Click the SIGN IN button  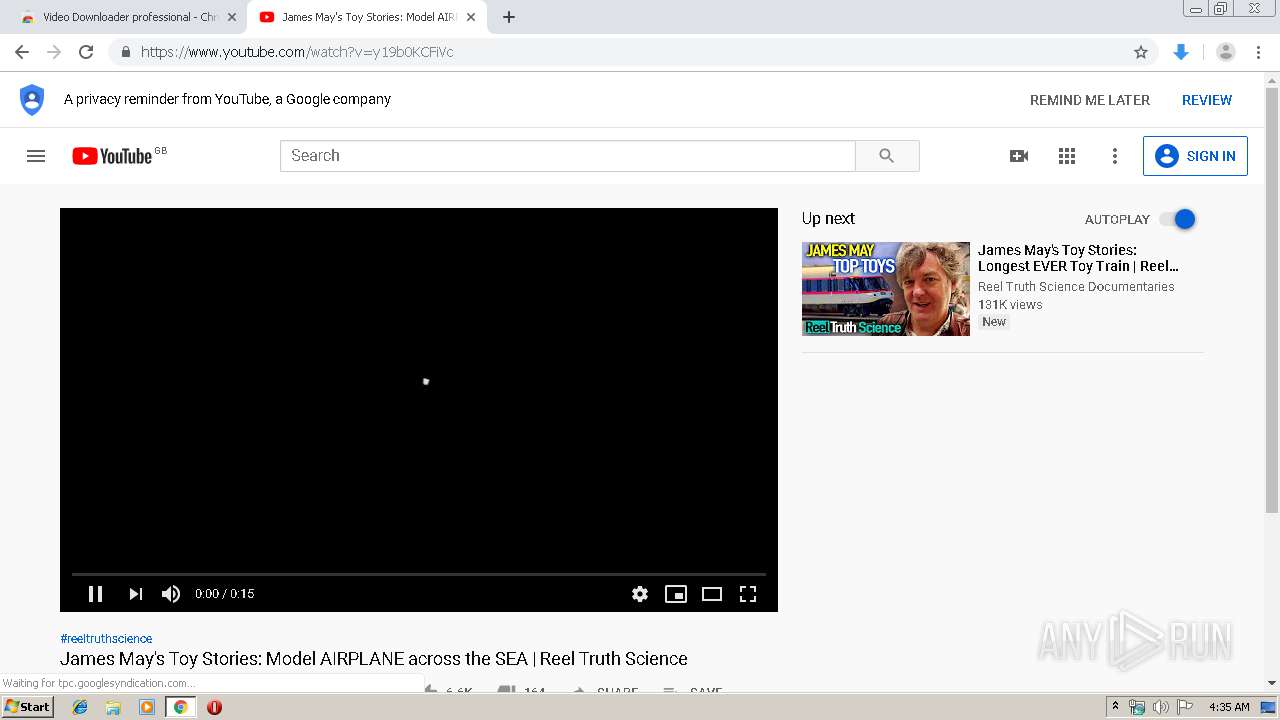coord(1195,156)
